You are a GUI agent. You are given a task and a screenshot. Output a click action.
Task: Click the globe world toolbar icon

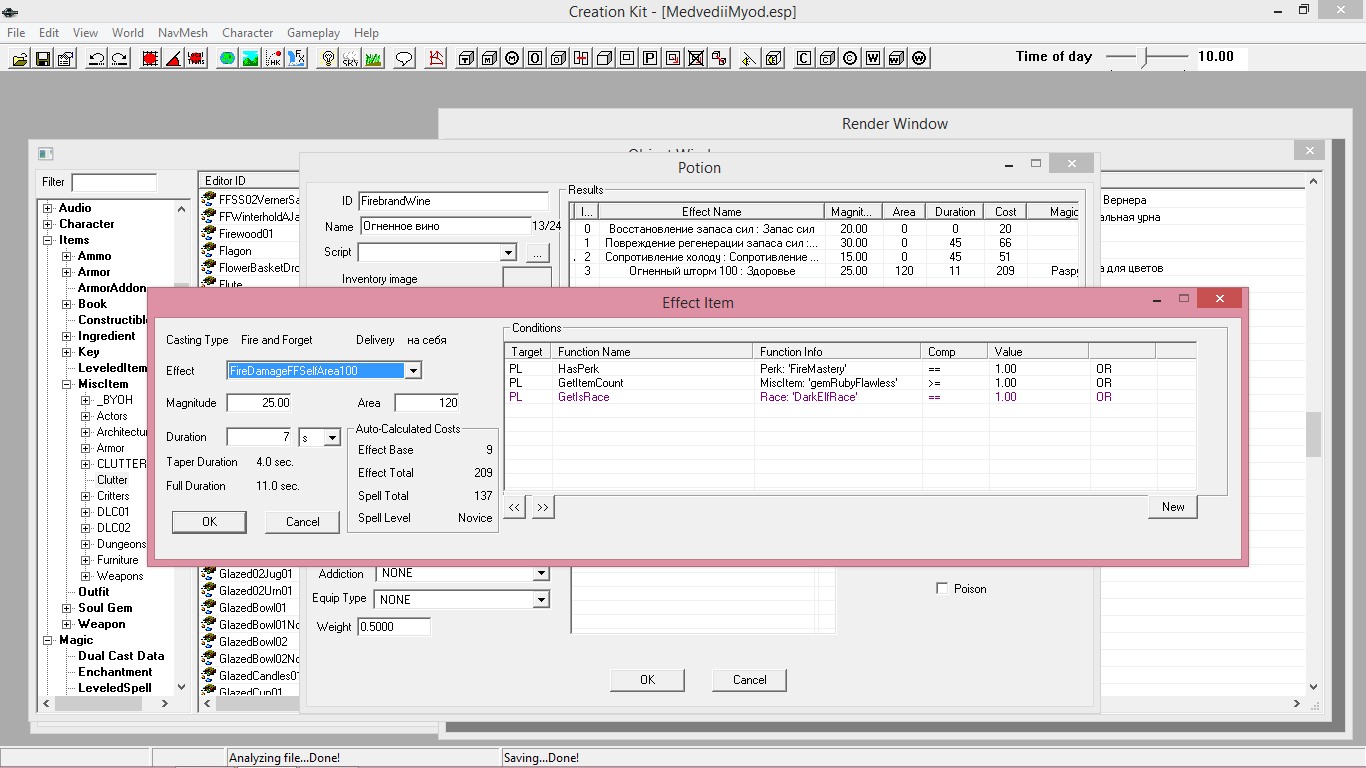(227, 58)
